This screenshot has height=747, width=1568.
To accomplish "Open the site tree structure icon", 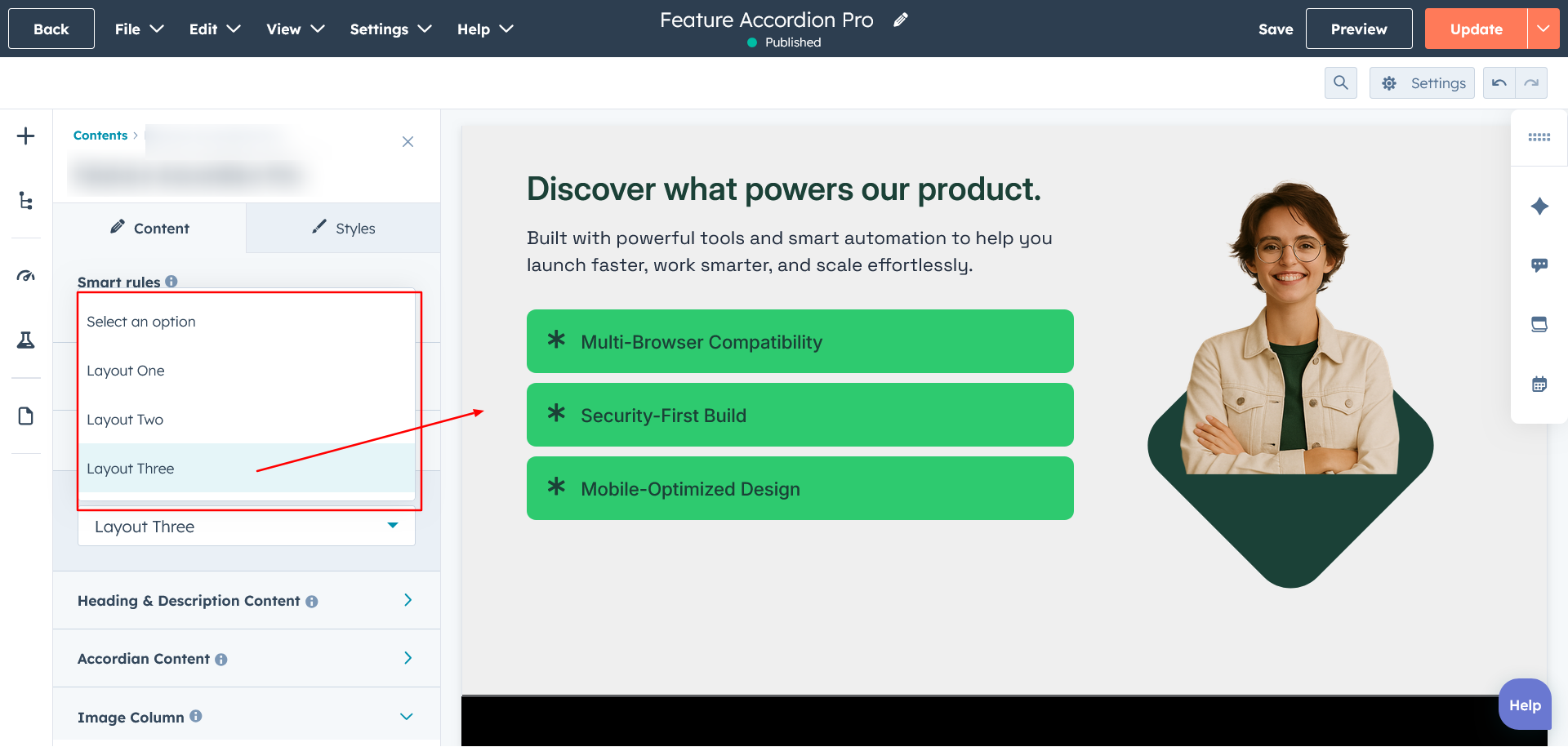I will pyautogui.click(x=26, y=201).
